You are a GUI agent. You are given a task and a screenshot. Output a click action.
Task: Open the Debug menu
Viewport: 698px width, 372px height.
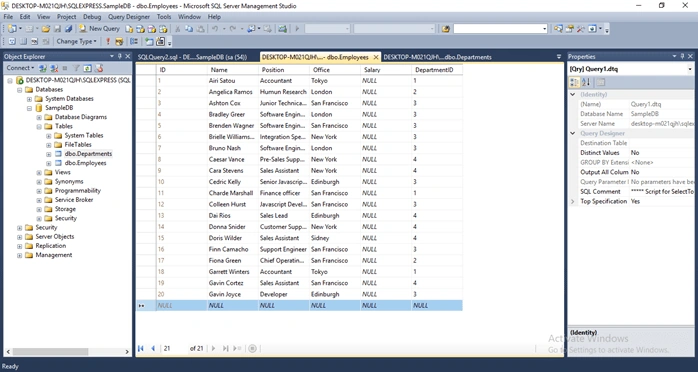[x=92, y=17]
